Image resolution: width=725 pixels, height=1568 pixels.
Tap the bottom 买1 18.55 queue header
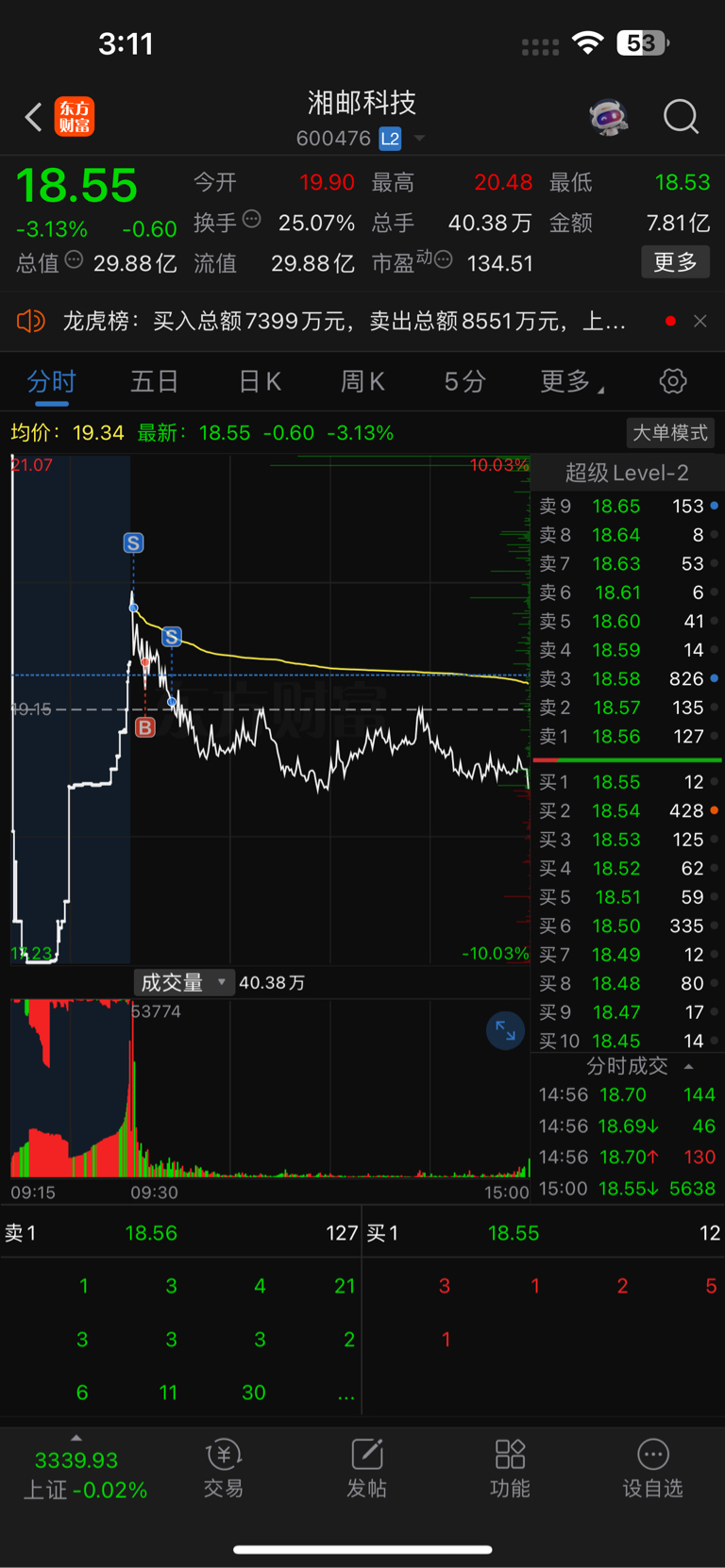point(544,1233)
